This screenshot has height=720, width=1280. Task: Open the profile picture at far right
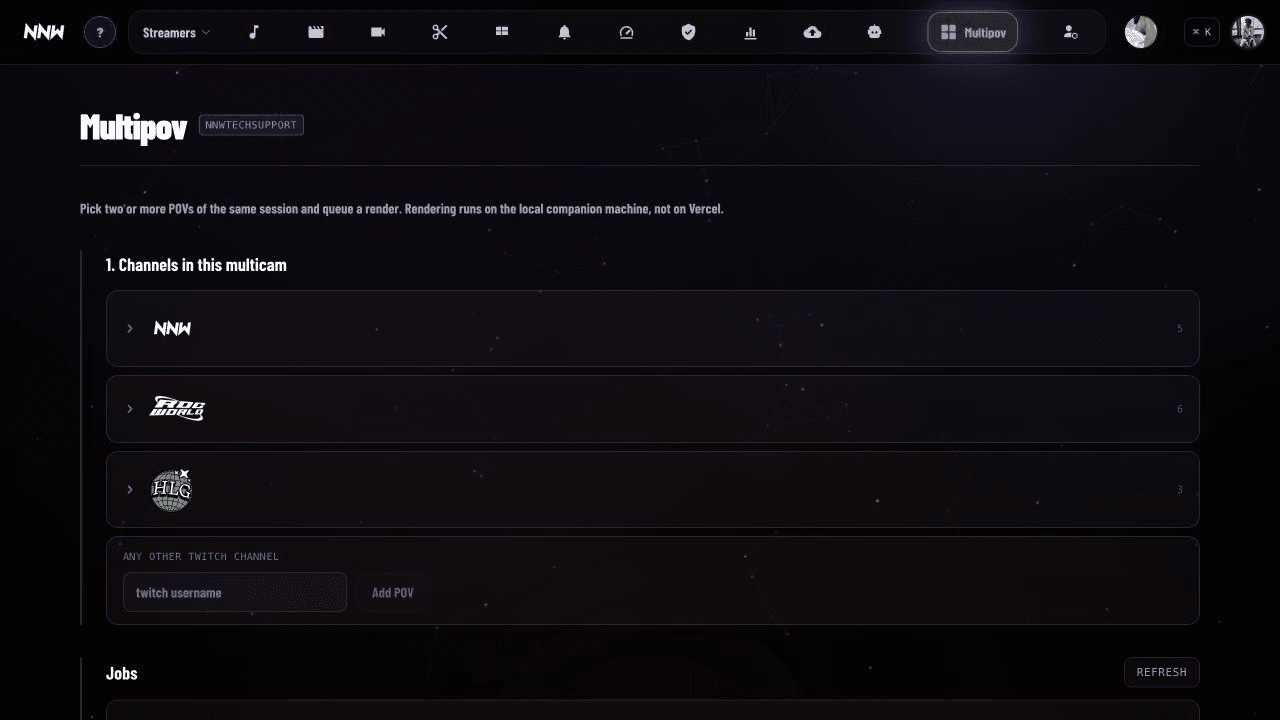[x=1247, y=32]
